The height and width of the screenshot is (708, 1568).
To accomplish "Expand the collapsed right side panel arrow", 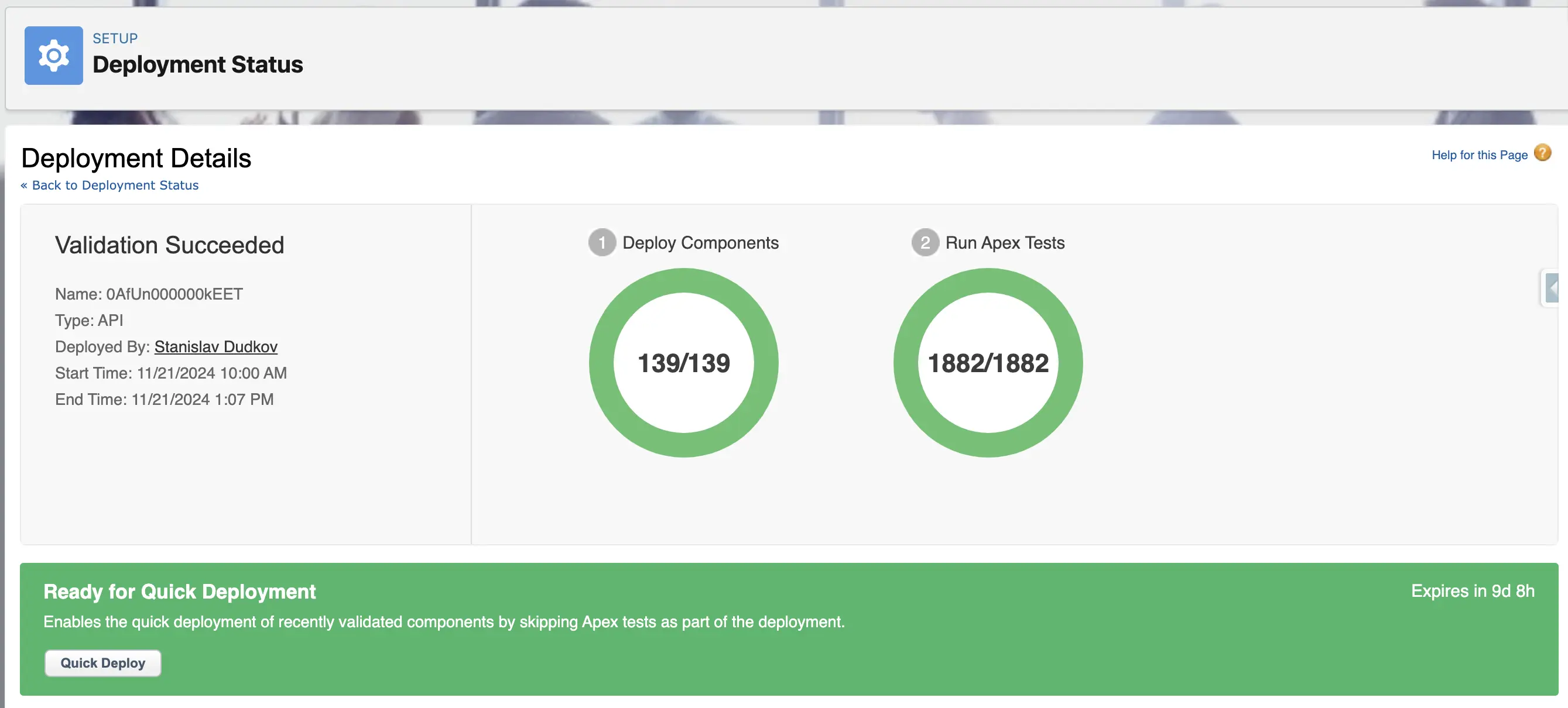I will (x=1552, y=288).
